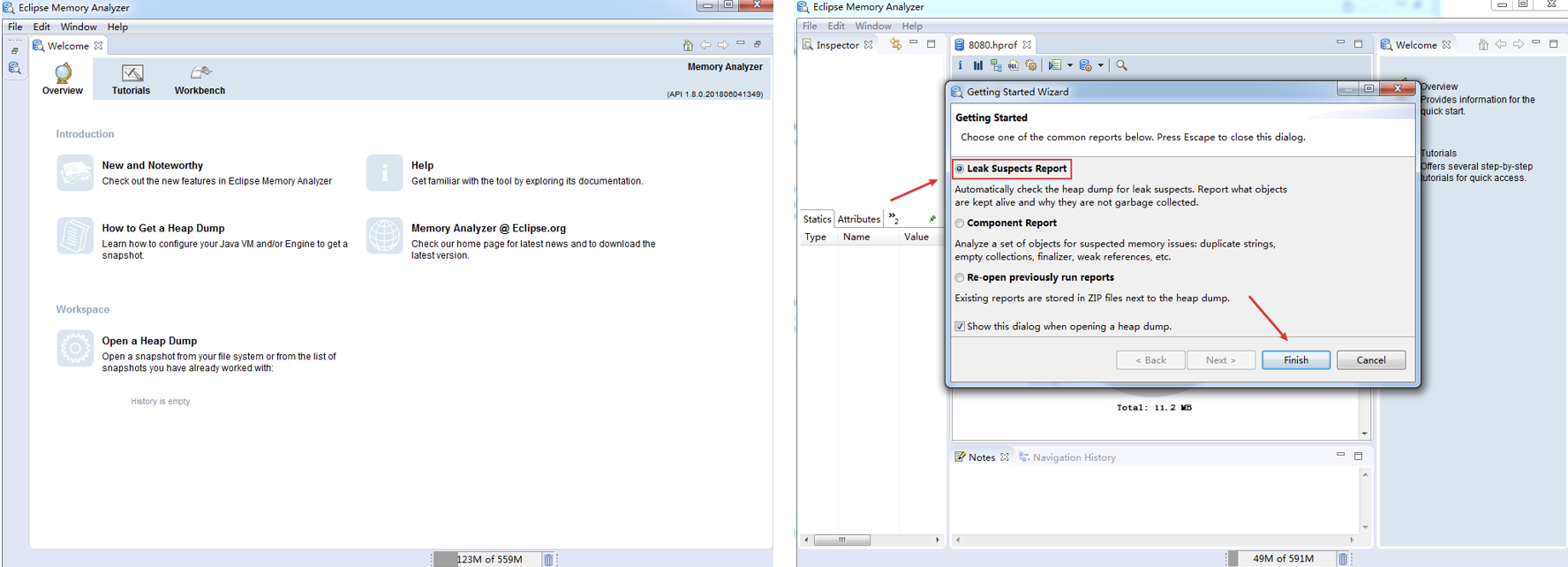Select the Component Report option

click(960, 223)
